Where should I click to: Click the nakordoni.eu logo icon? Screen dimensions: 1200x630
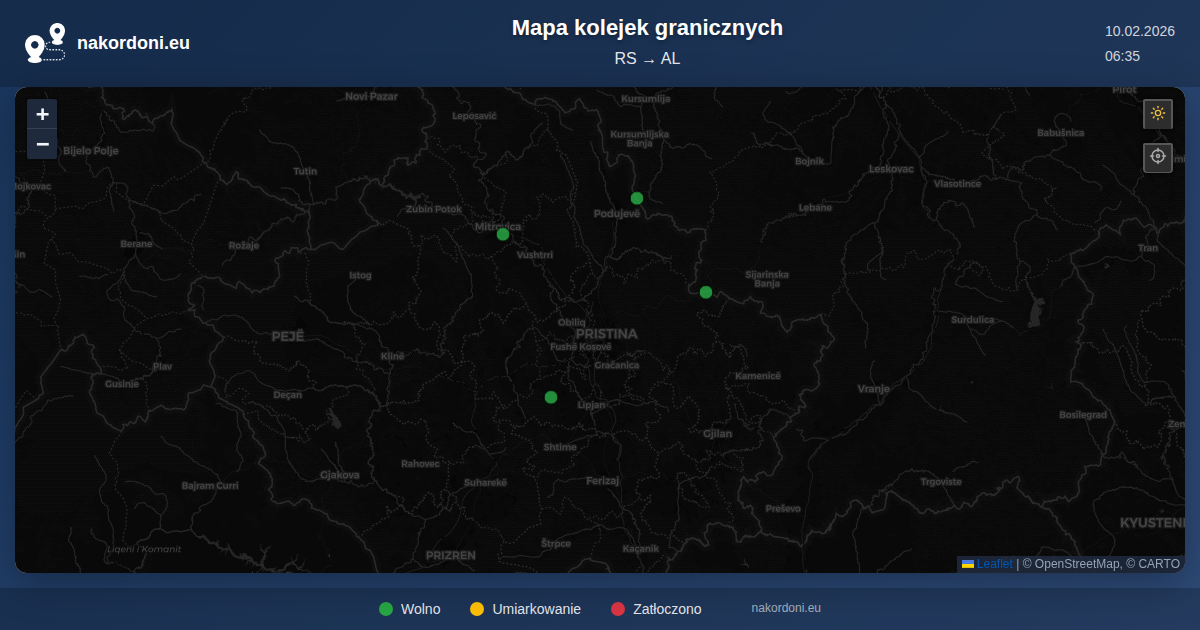45,43
